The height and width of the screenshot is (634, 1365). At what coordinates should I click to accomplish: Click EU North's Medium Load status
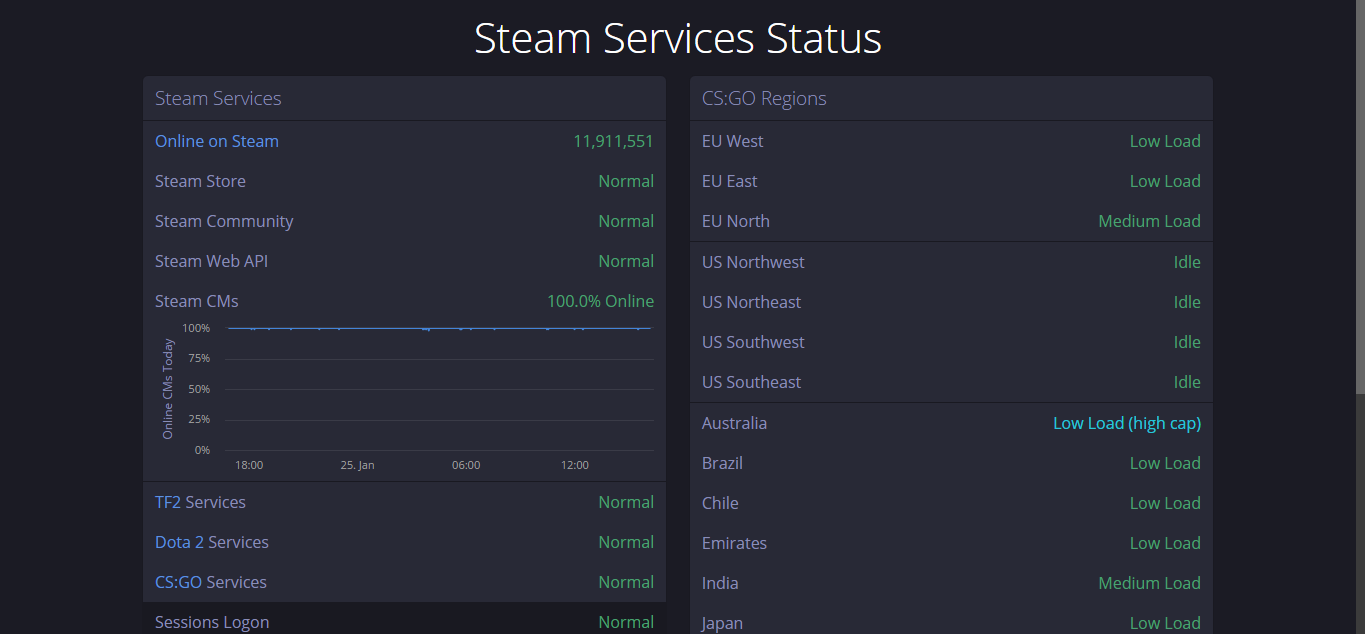pyautogui.click(x=1150, y=221)
